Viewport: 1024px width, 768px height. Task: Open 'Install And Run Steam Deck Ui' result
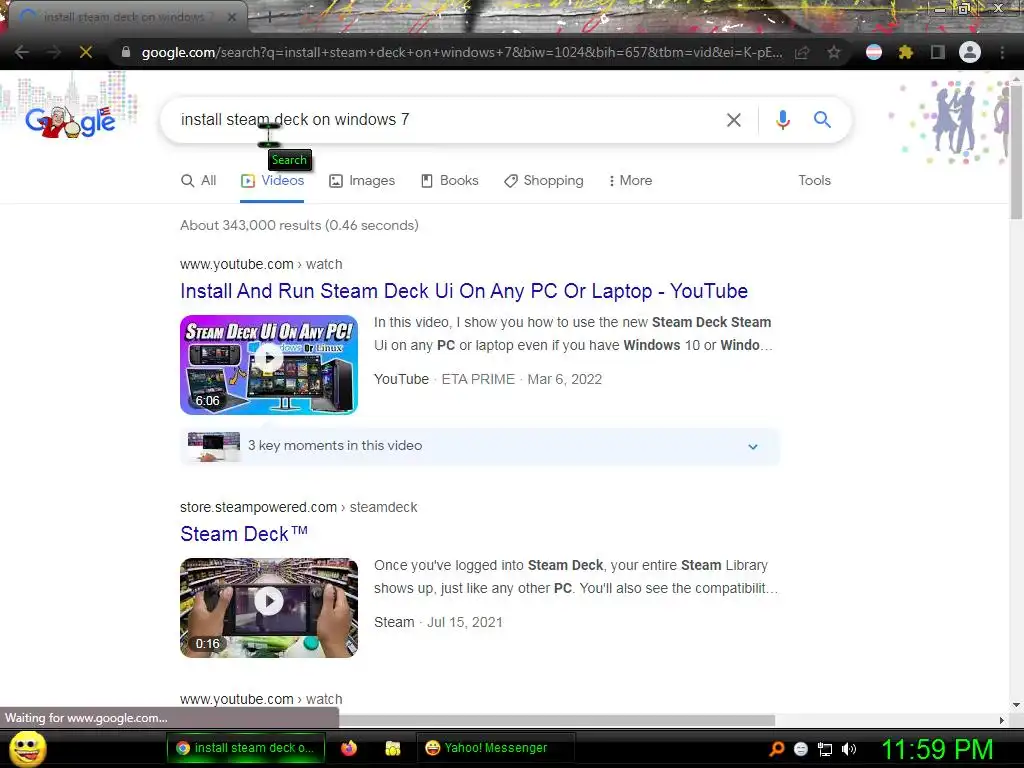coord(464,291)
